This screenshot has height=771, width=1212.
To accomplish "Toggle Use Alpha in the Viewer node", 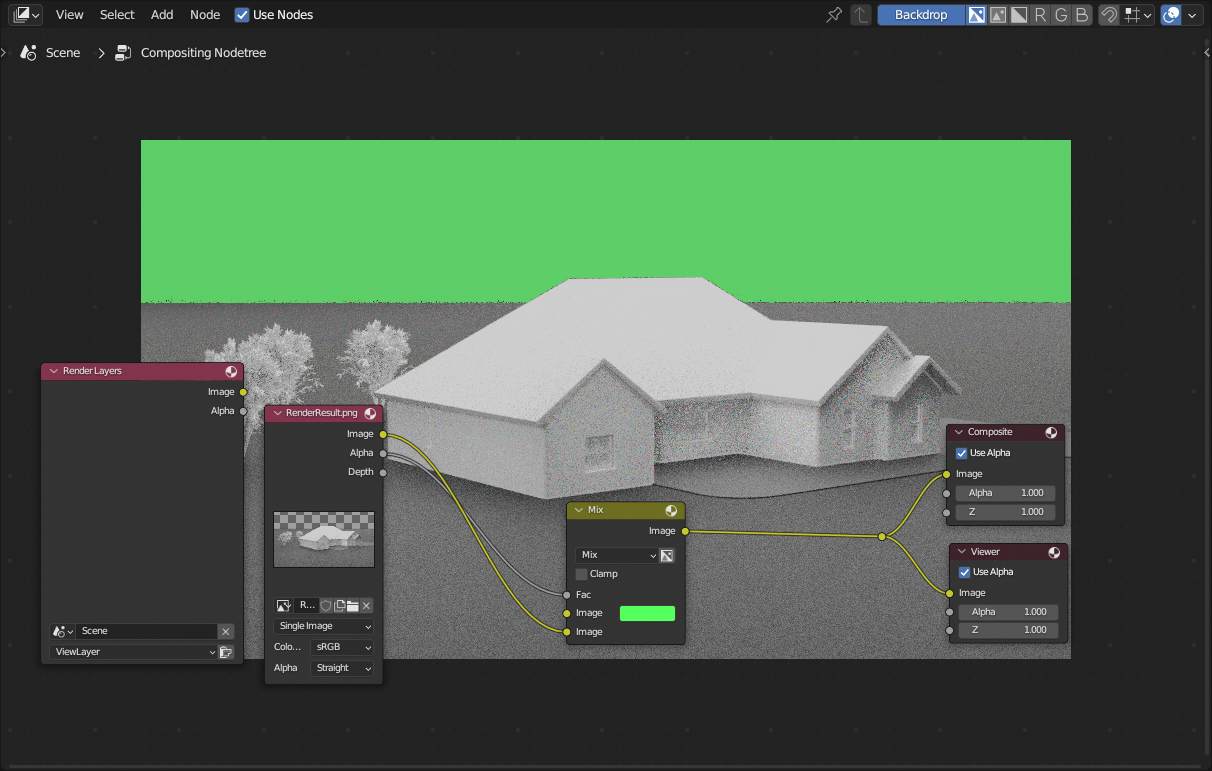I will click(965, 572).
